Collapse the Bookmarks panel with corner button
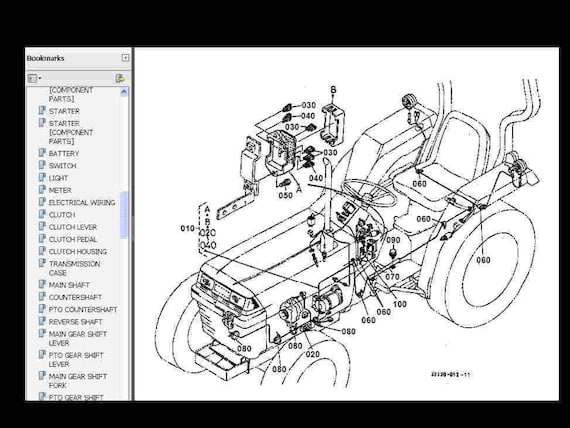Viewport: 570px width, 428px height. pos(125,58)
